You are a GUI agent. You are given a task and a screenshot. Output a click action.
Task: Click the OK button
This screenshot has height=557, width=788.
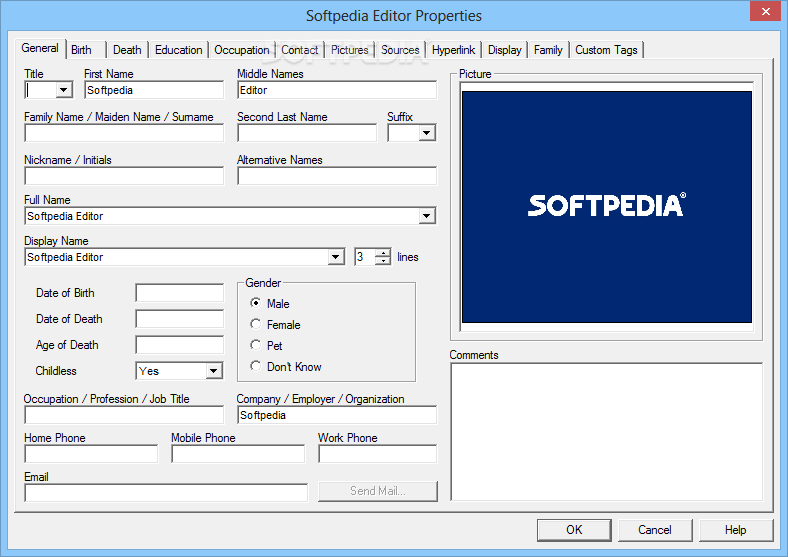point(574,530)
